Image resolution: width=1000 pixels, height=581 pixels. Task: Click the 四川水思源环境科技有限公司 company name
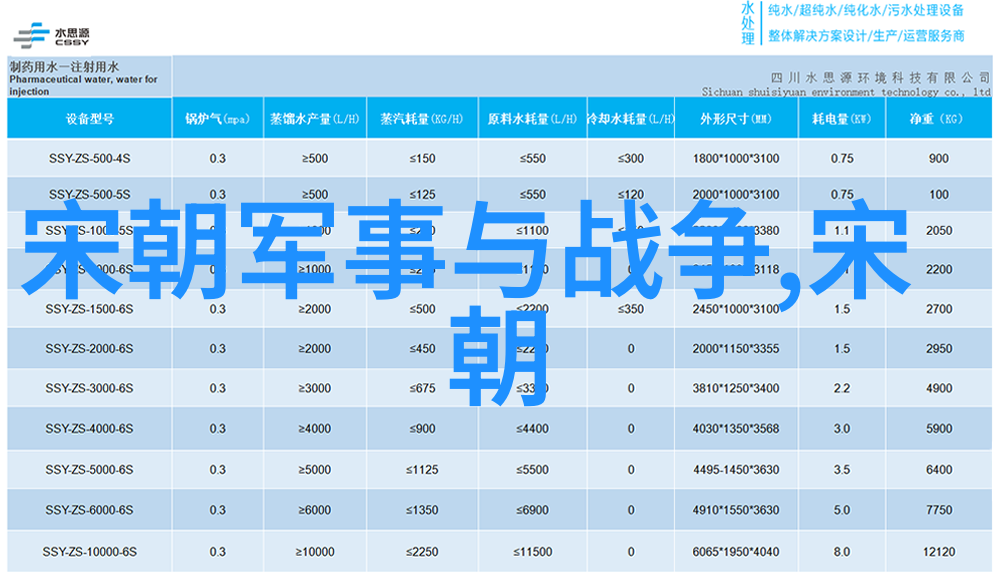click(x=879, y=78)
